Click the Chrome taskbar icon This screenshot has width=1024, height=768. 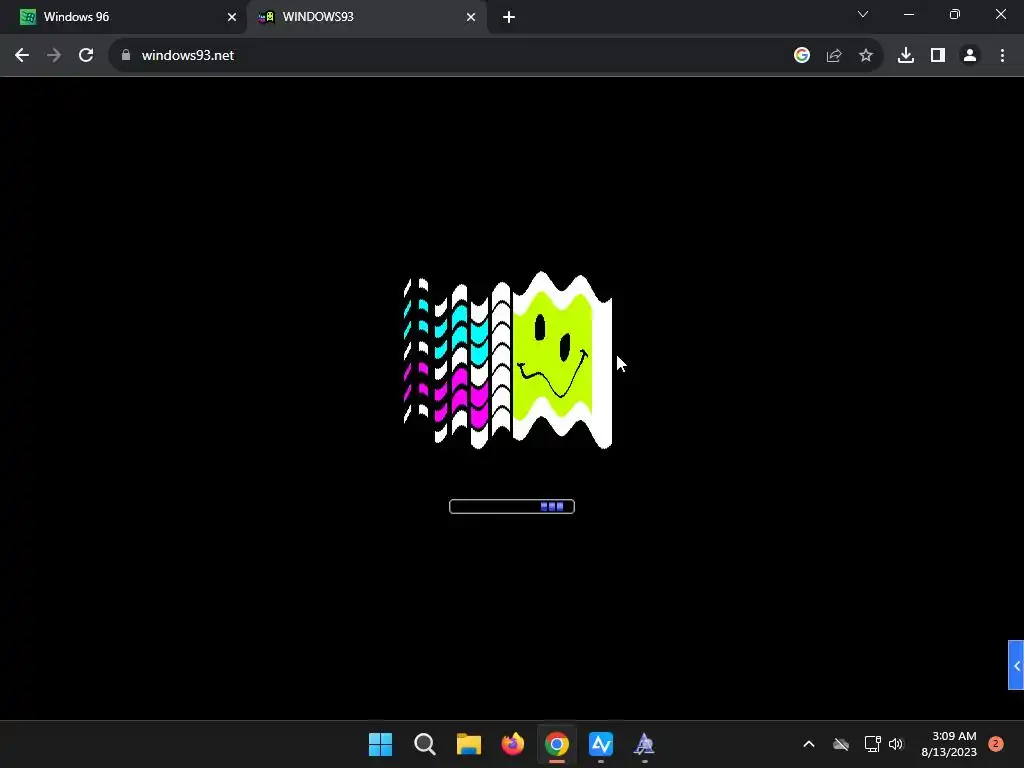pyautogui.click(x=556, y=744)
